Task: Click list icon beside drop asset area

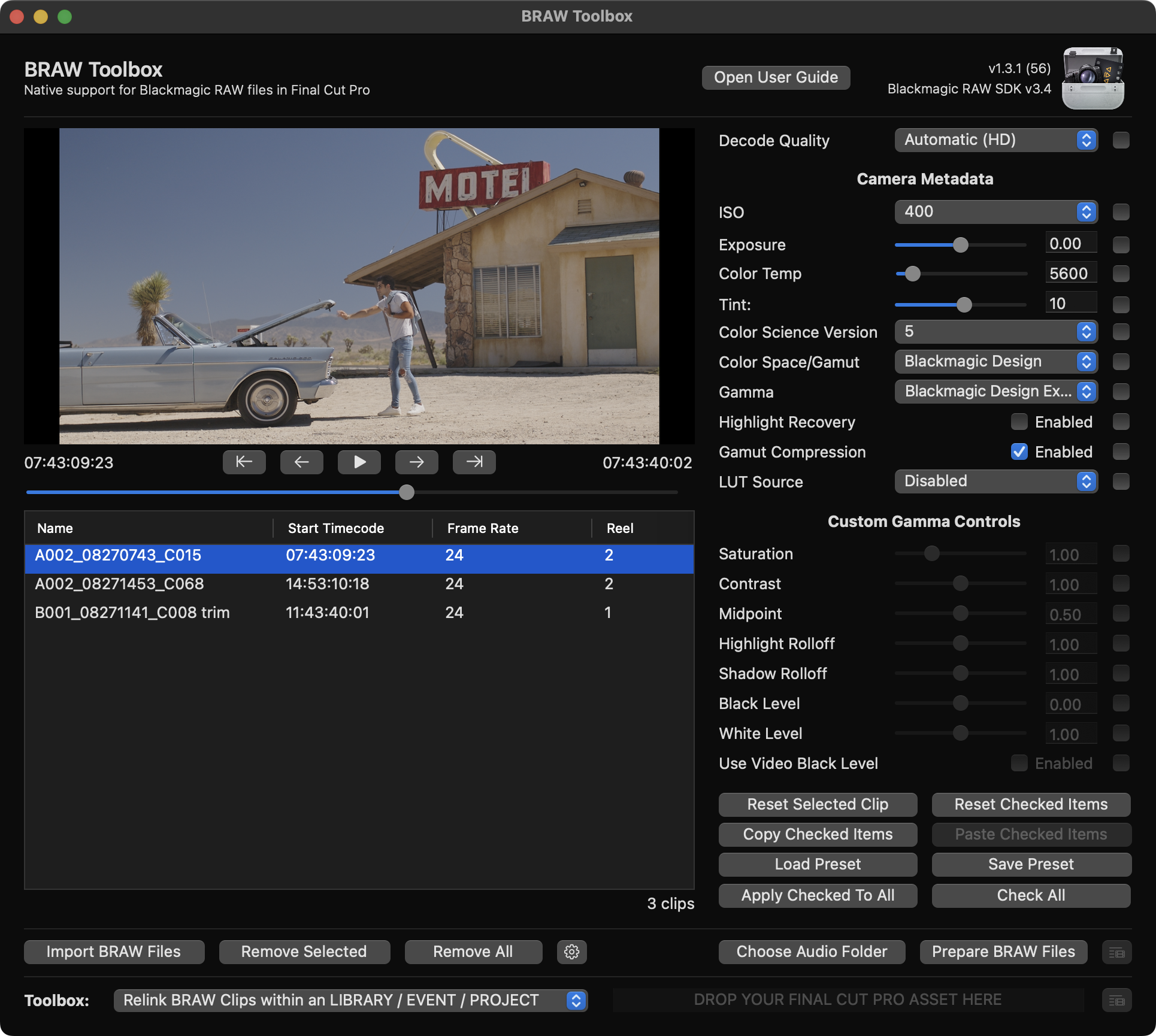Action: click(x=1116, y=1000)
